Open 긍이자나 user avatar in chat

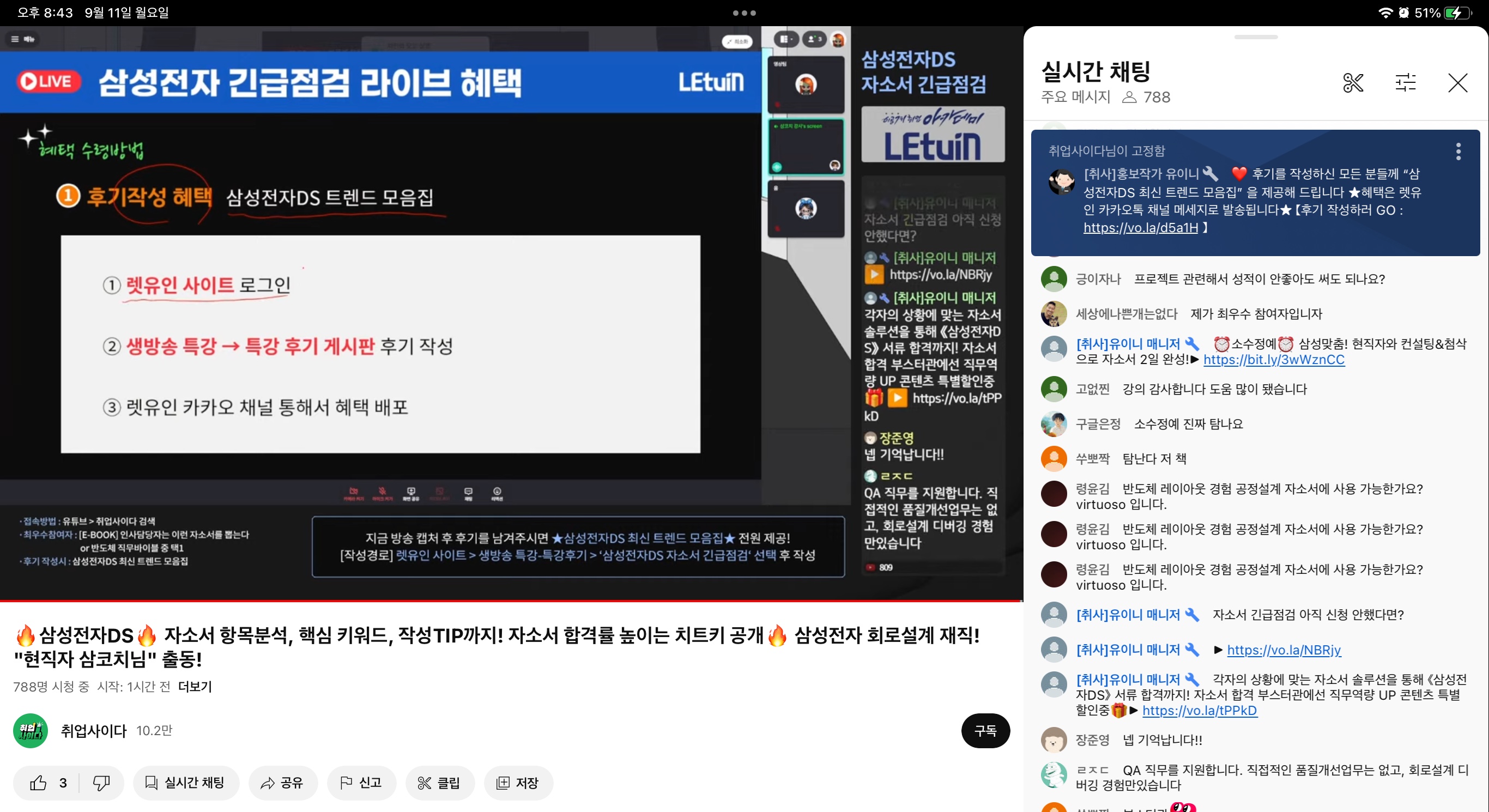pos(1054,279)
